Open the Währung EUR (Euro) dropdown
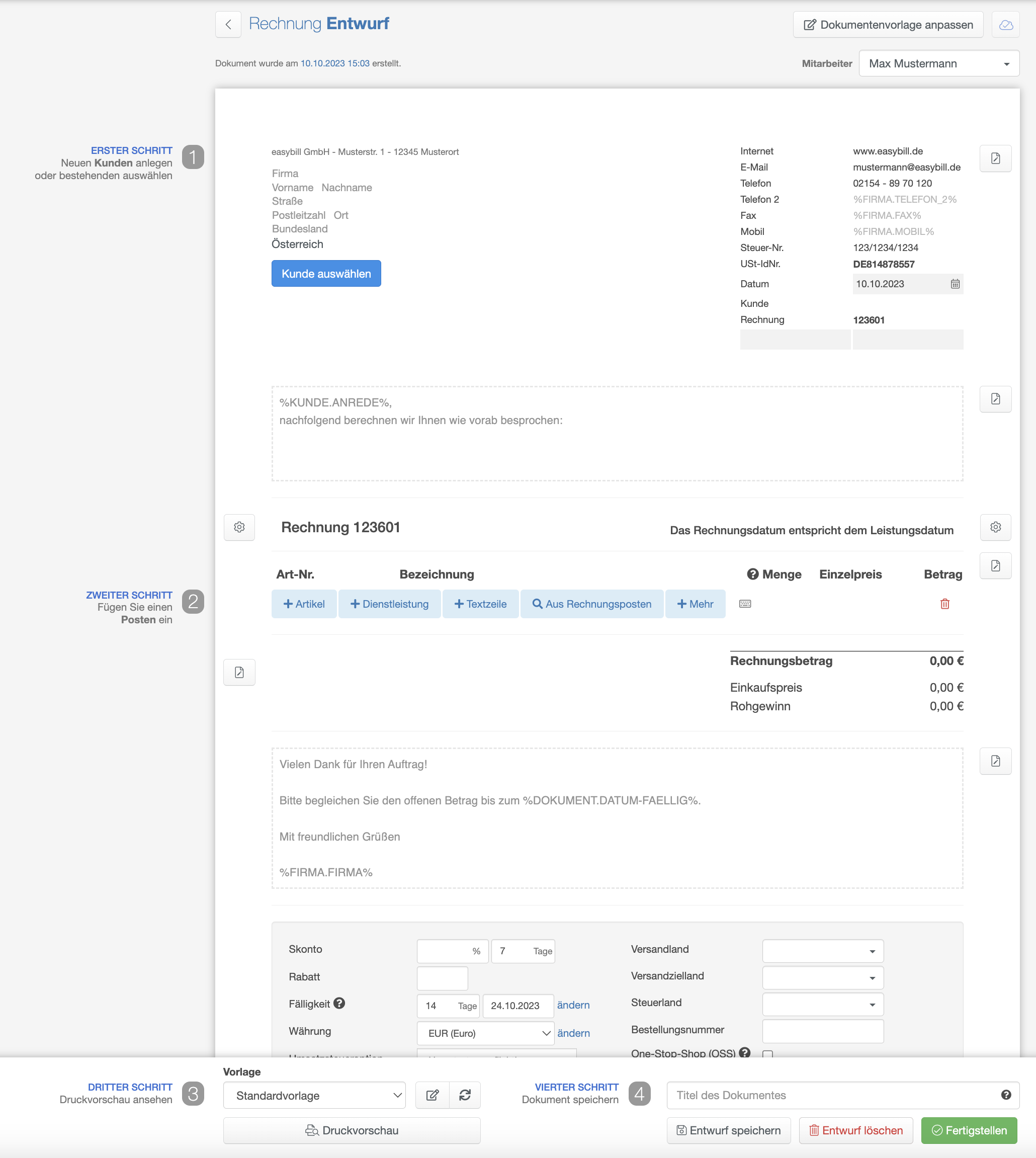1036x1158 pixels. (x=485, y=1033)
